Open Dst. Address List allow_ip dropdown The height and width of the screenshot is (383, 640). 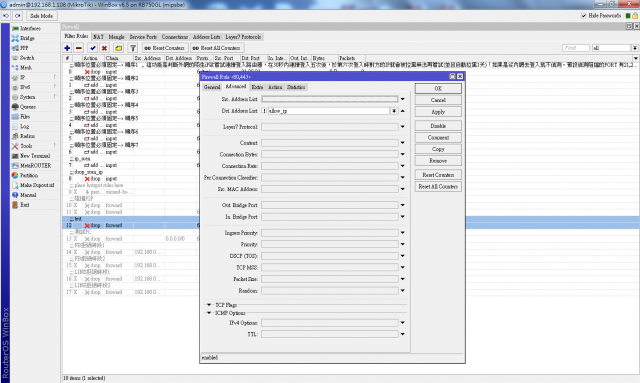point(394,111)
